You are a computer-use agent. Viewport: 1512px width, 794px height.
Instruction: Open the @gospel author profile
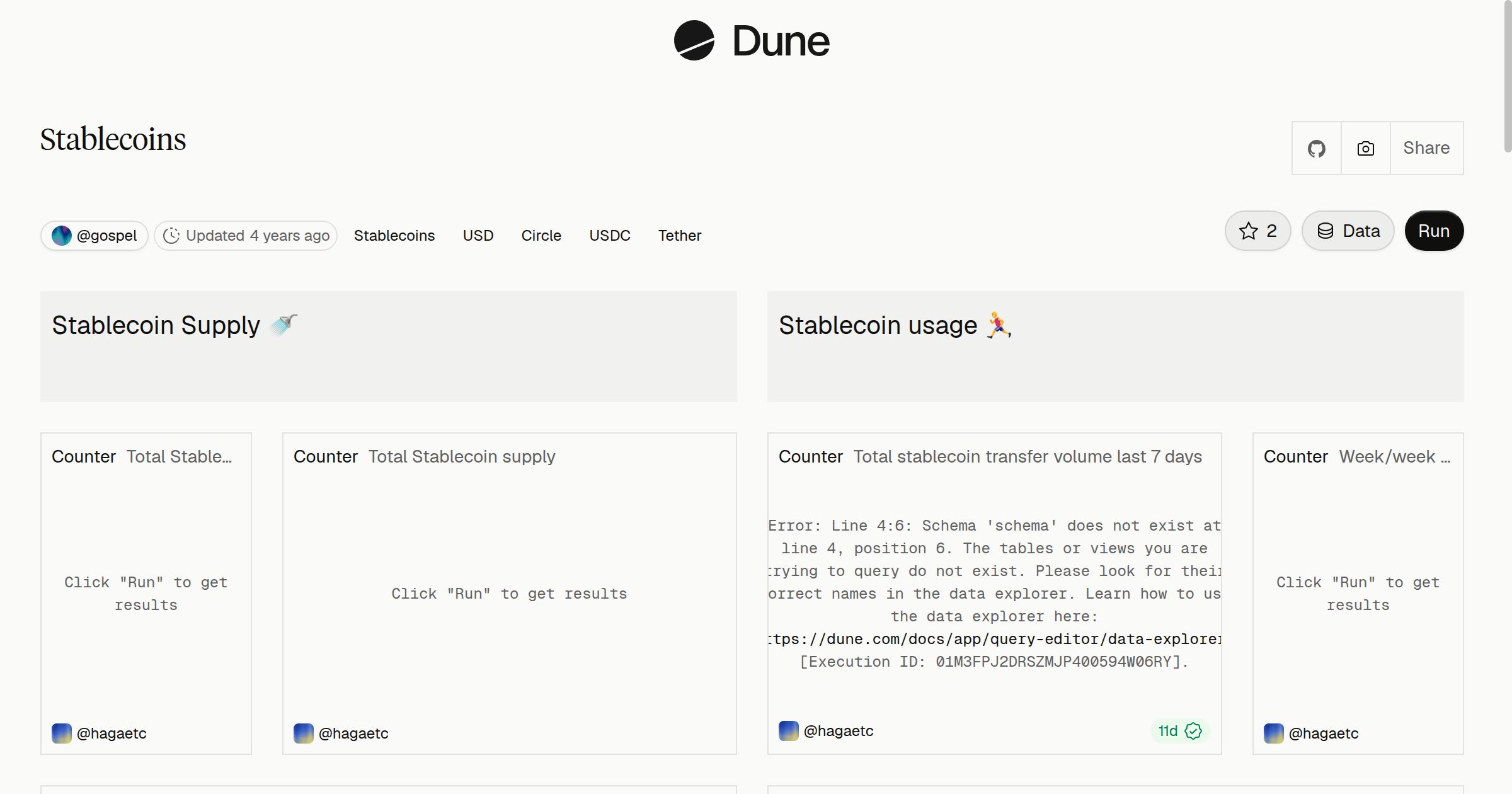tap(94, 236)
